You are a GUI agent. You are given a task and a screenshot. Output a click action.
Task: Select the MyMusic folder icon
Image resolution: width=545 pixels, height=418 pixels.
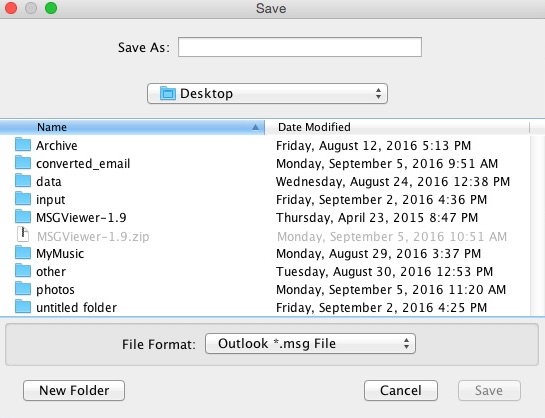click(23, 253)
